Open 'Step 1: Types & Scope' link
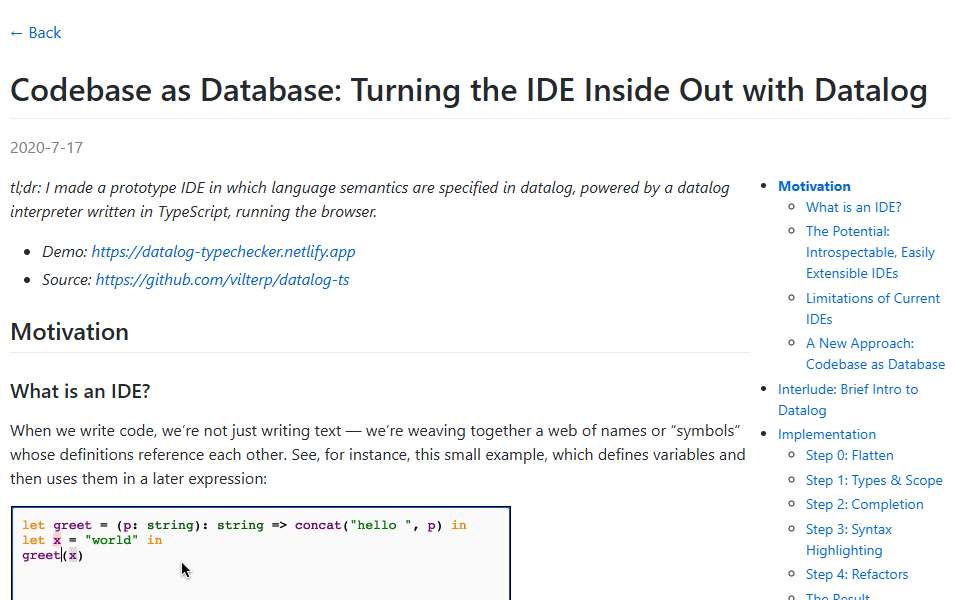 coord(874,481)
